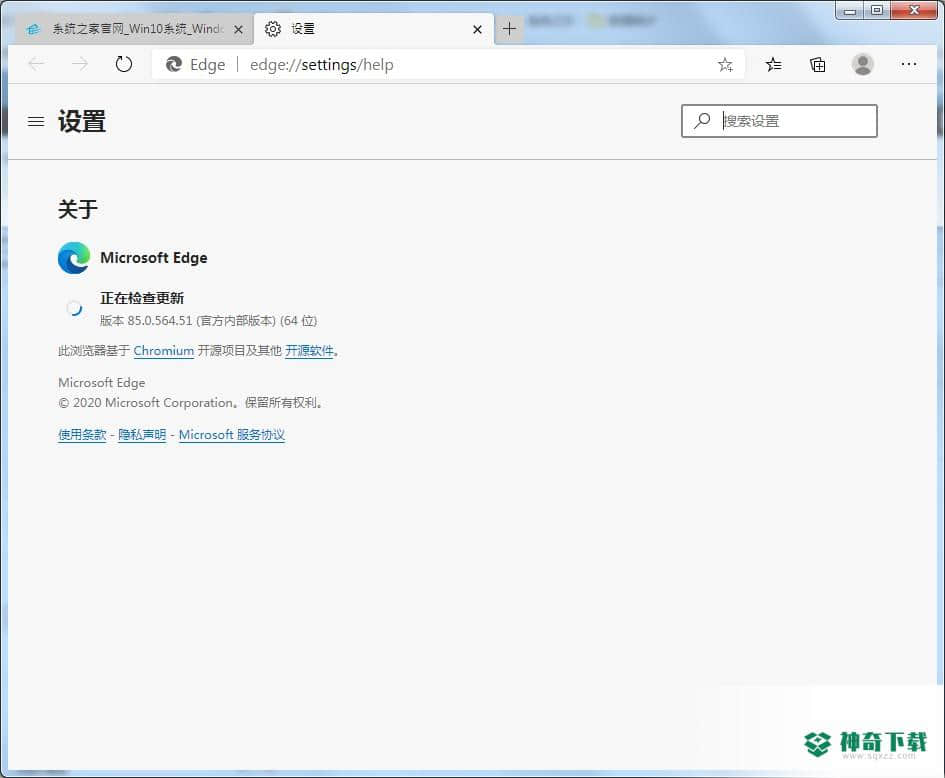
Task: Click the 设置 page title
Action: pyautogui.click(x=82, y=121)
